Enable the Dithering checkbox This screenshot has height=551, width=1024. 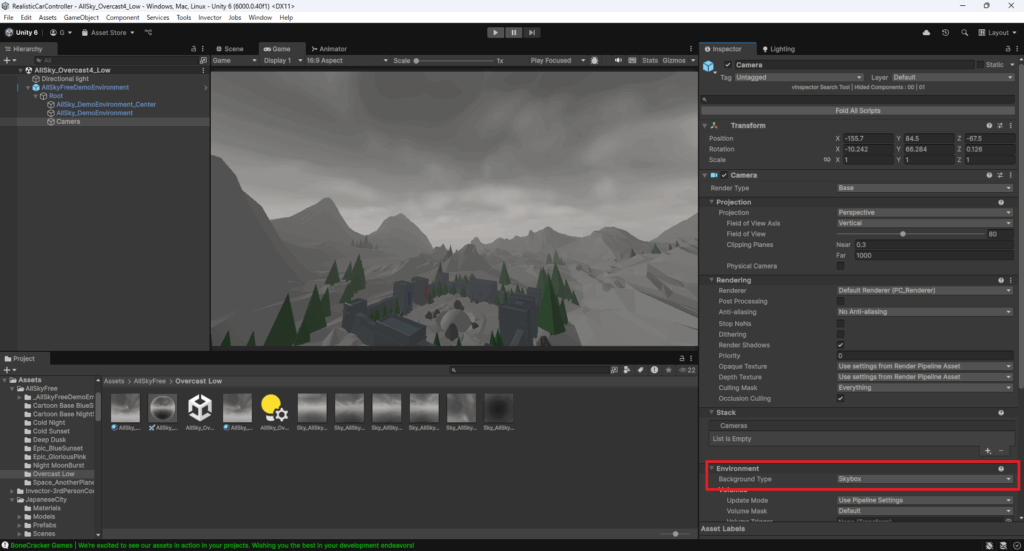840,334
